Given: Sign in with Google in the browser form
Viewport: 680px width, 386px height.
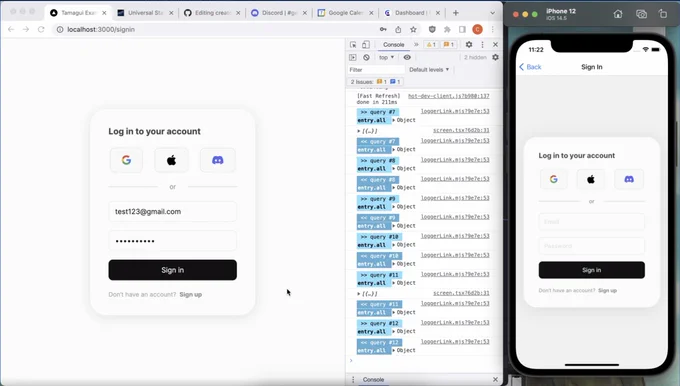Looking at the screenshot, I should (126, 160).
